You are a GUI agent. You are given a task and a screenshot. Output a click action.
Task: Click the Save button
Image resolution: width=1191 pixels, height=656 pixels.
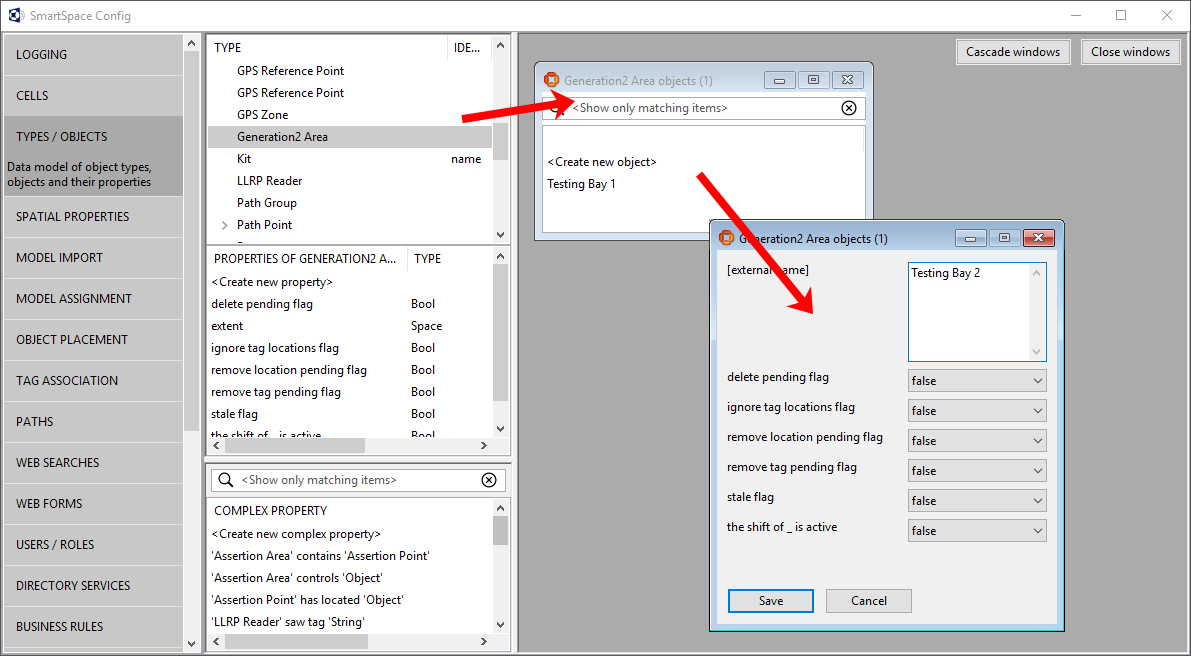[770, 601]
